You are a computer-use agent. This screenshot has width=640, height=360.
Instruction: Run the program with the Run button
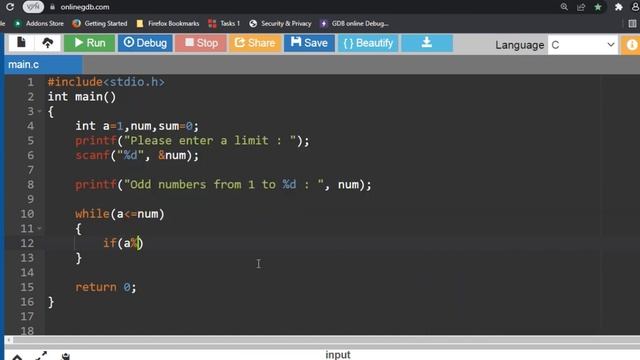[x=89, y=43]
